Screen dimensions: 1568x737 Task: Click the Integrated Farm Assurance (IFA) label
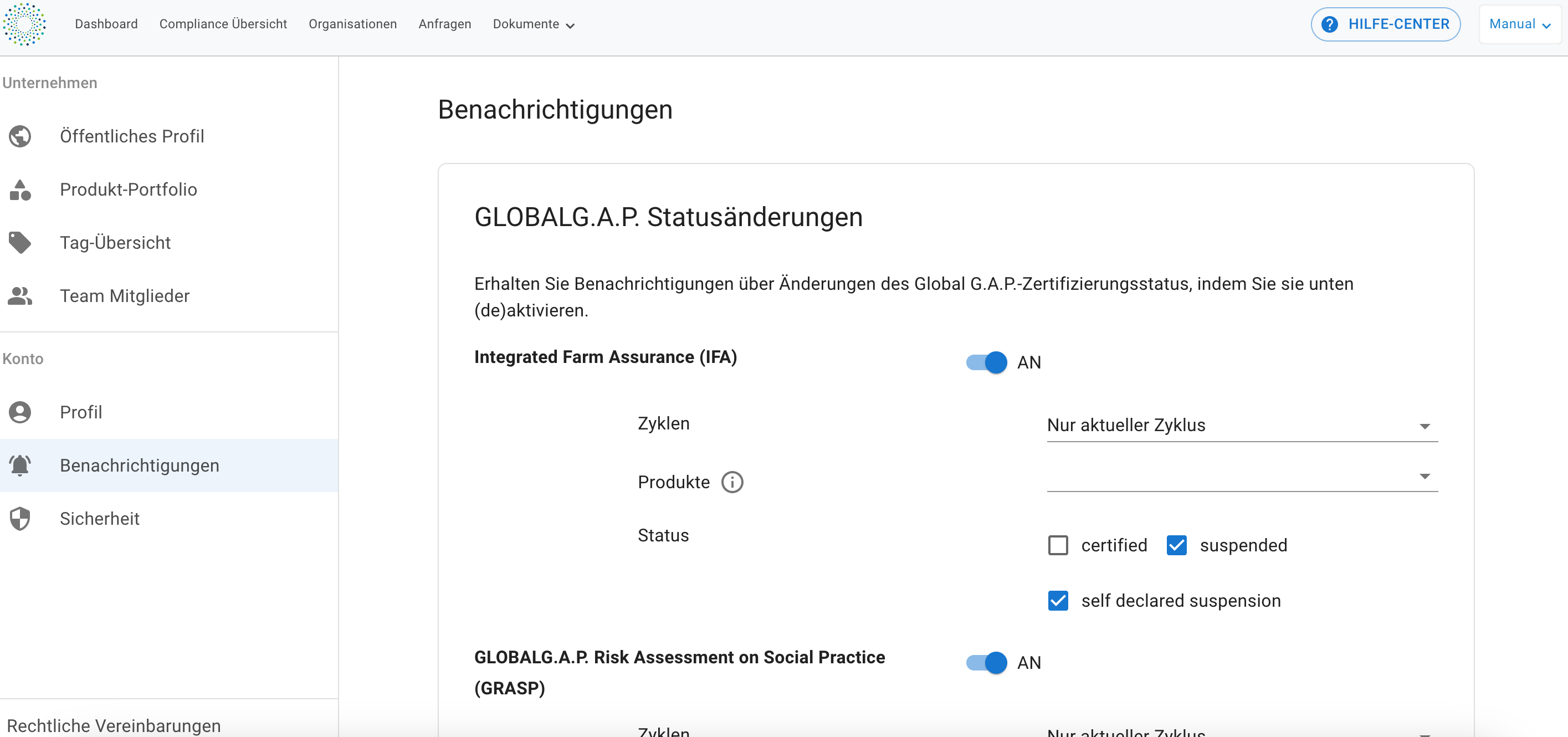pyautogui.click(x=606, y=357)
